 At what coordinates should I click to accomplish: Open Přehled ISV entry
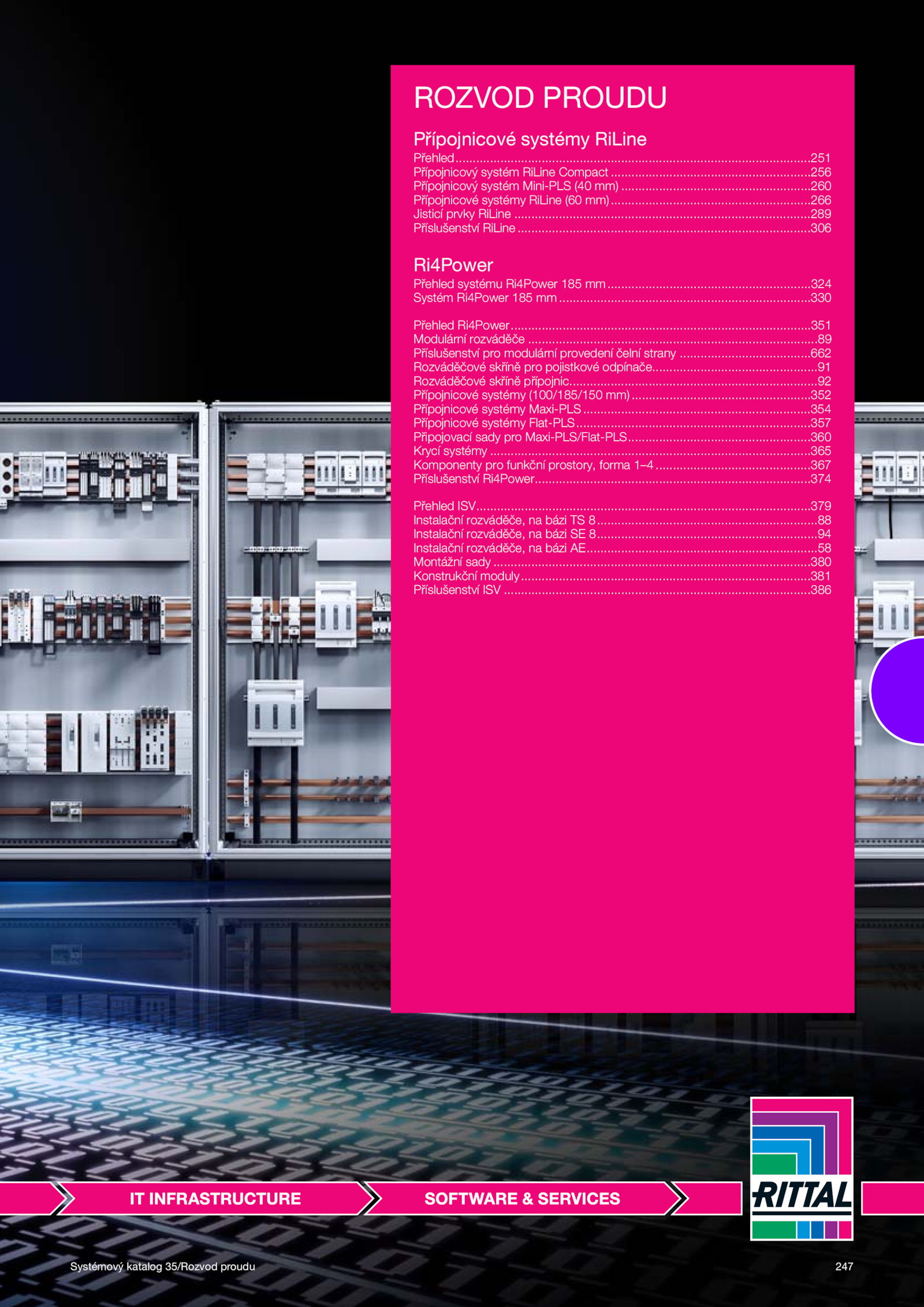[x=622, y=506]
